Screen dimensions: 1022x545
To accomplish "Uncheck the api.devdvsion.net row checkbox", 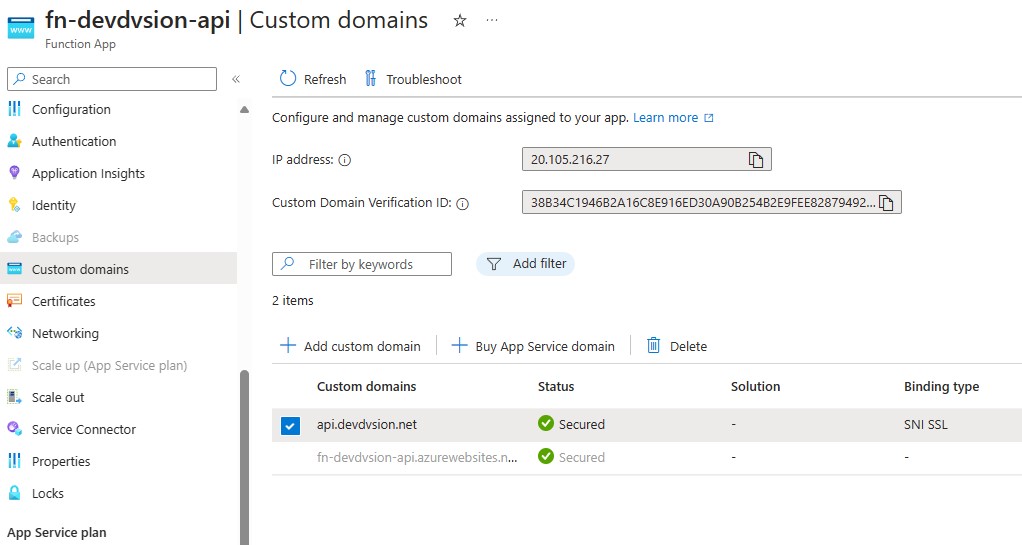I will pyautogui.click(x=290, y=426).
